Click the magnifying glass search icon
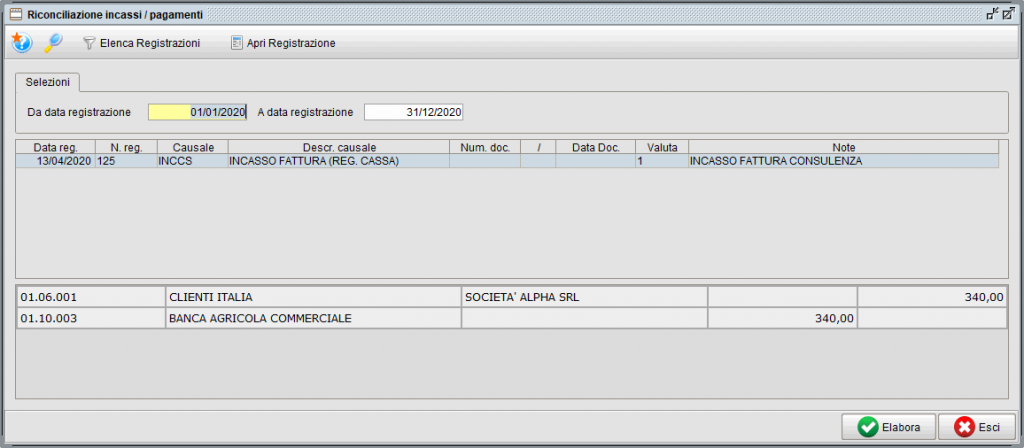The width and height of the screenshot is (1024, 448). point(52,43)
